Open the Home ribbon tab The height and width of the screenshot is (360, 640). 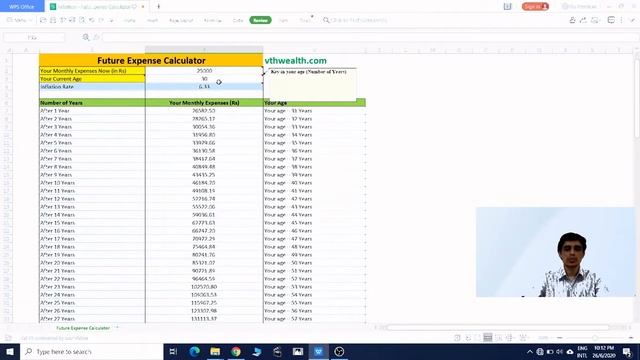pos(129,20)
